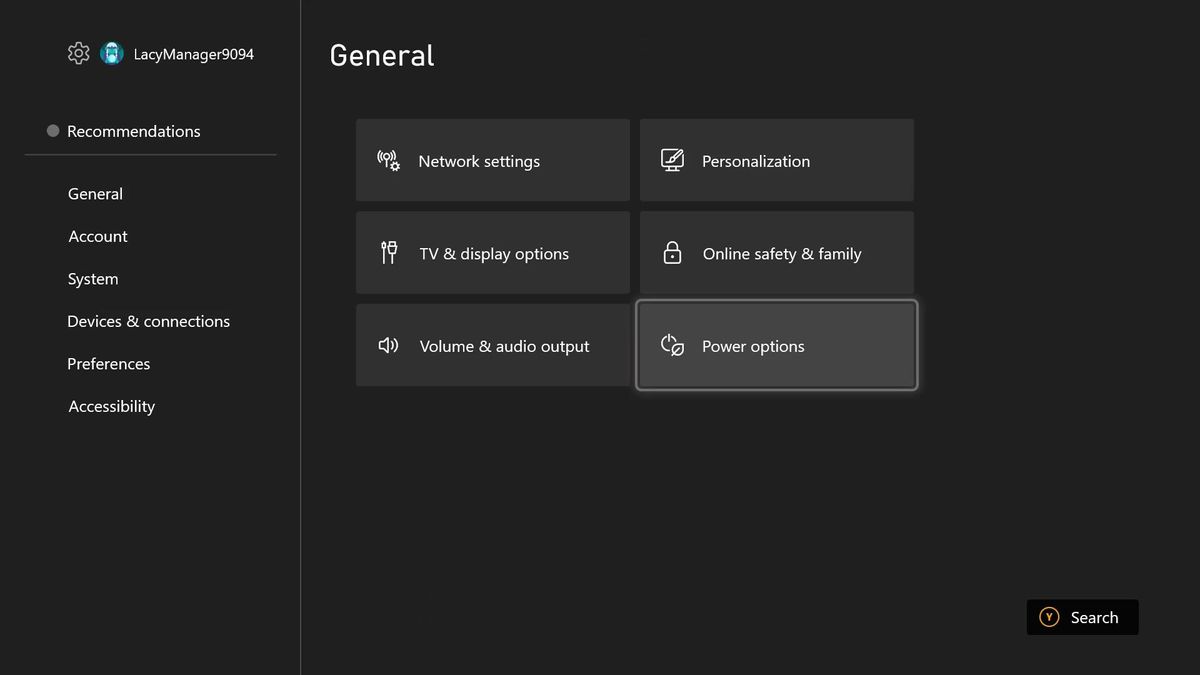The image size is (1200, 675).
Task: Open the LacyManager9094 profile avatar
Action: [x=111, y=54]
